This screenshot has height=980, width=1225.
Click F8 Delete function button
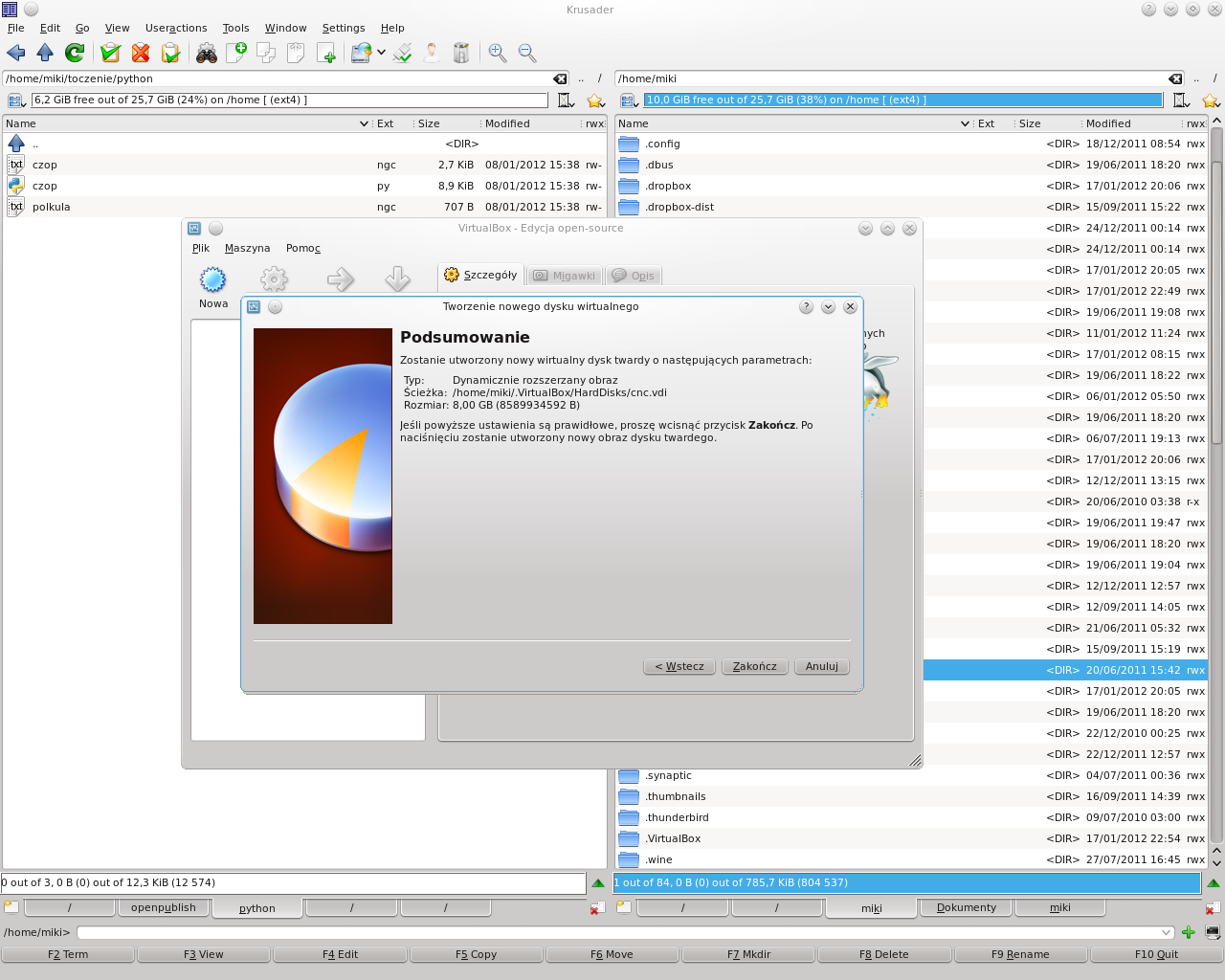click(x=884, y=954)
